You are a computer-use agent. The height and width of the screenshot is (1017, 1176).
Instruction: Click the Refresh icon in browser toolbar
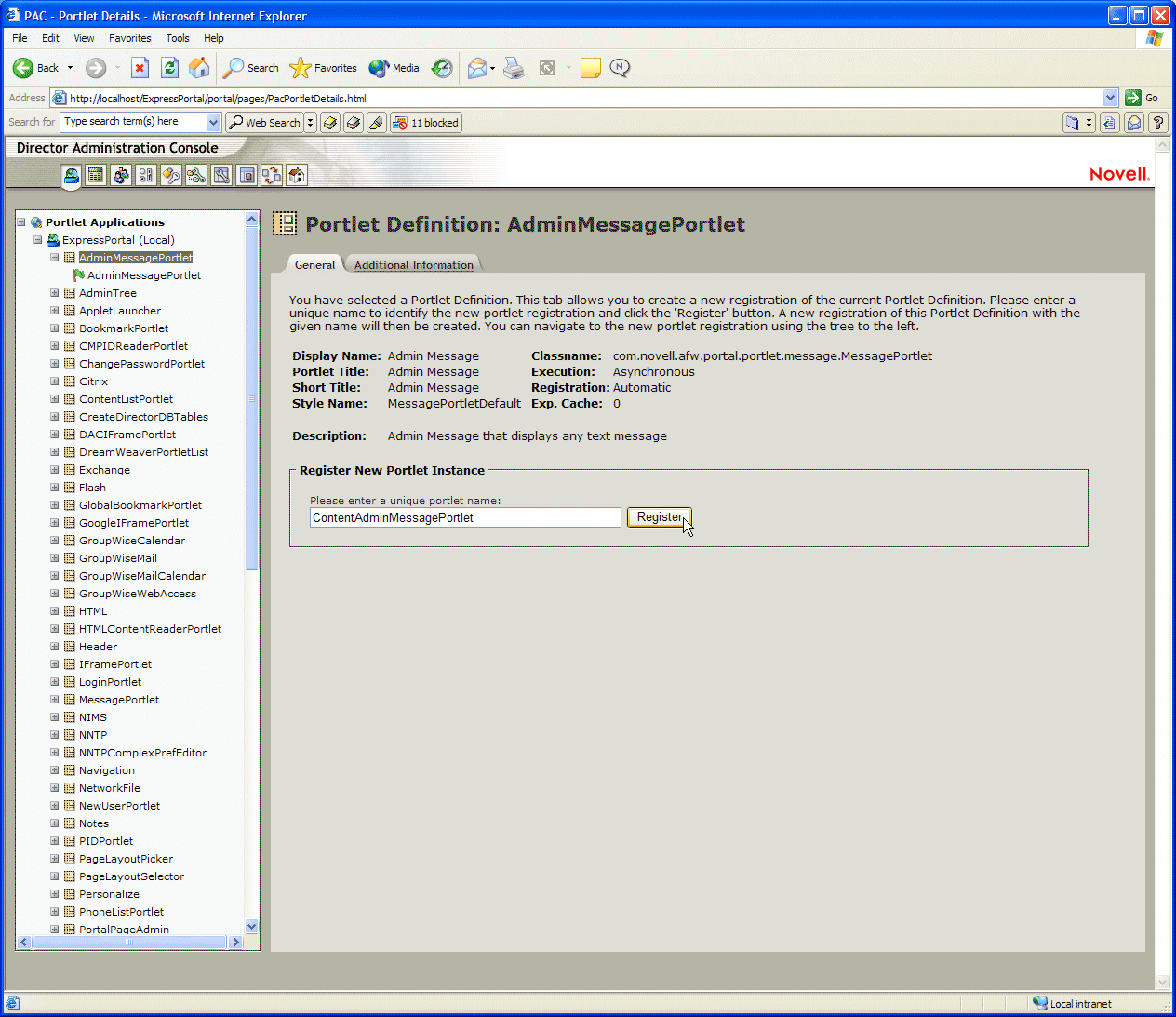pyautogui.click(x=169, y=68)
